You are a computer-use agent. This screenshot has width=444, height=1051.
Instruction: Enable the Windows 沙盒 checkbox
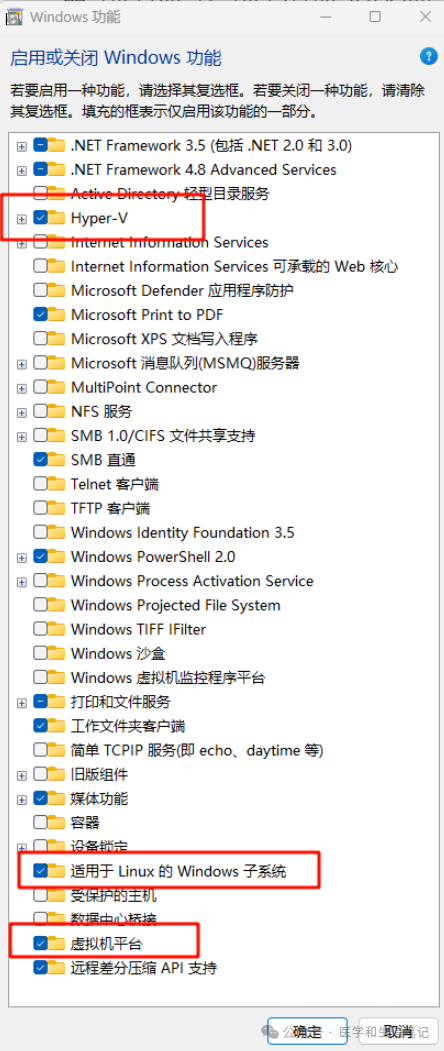[x=40, y=653]
